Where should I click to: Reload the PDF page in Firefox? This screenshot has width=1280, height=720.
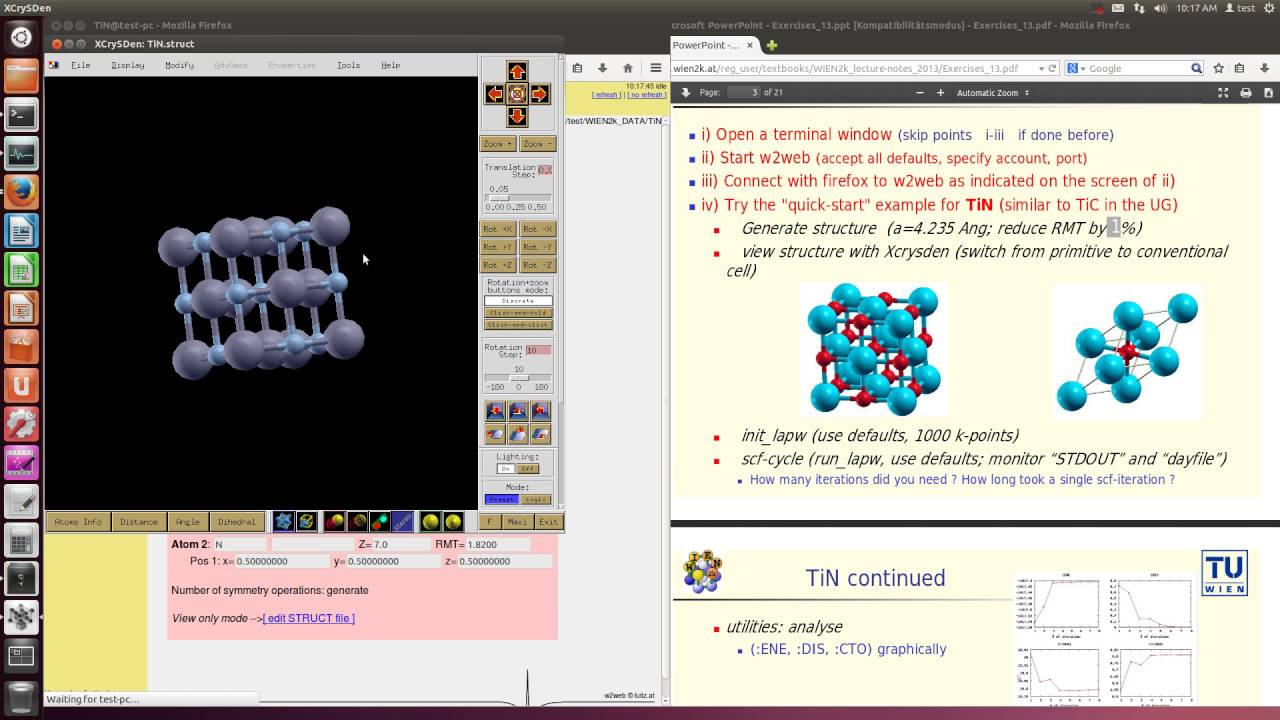[1052, 68]
